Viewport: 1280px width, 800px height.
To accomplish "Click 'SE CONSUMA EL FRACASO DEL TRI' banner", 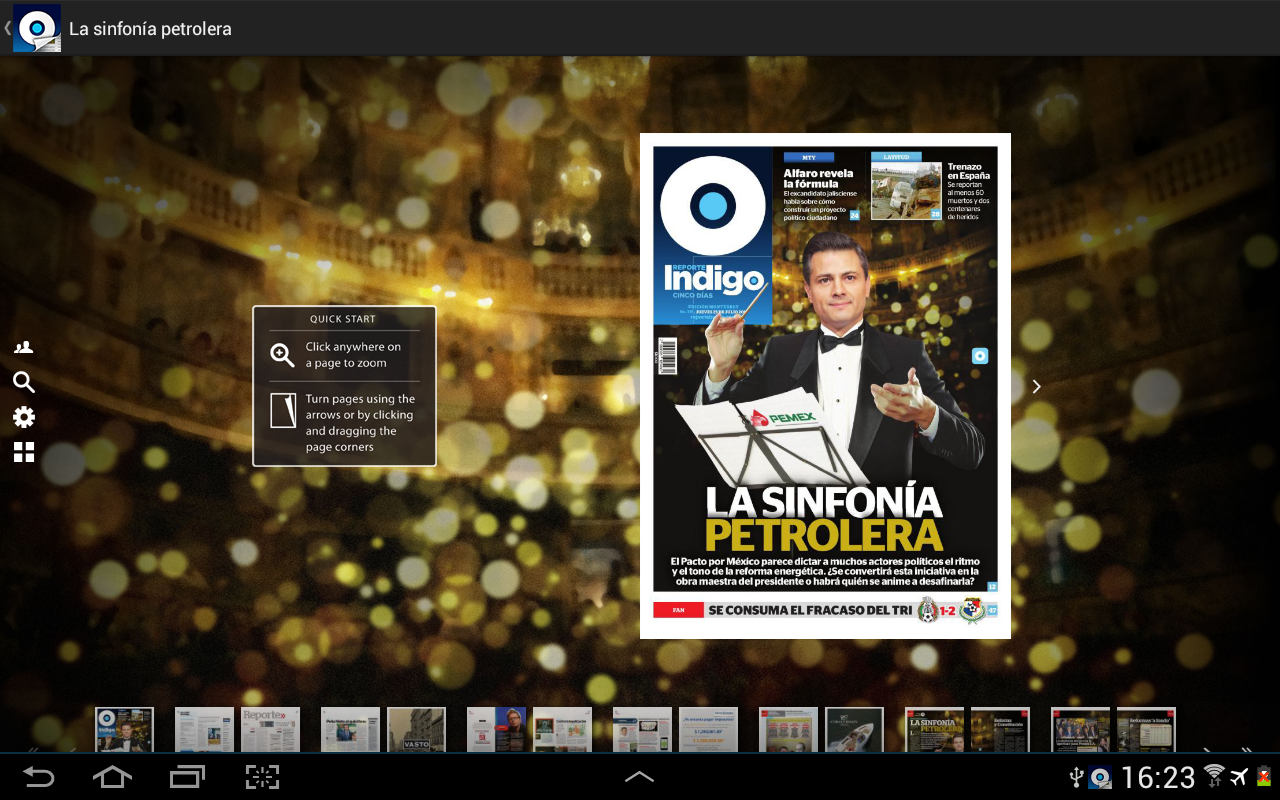I will click(810, 610).
